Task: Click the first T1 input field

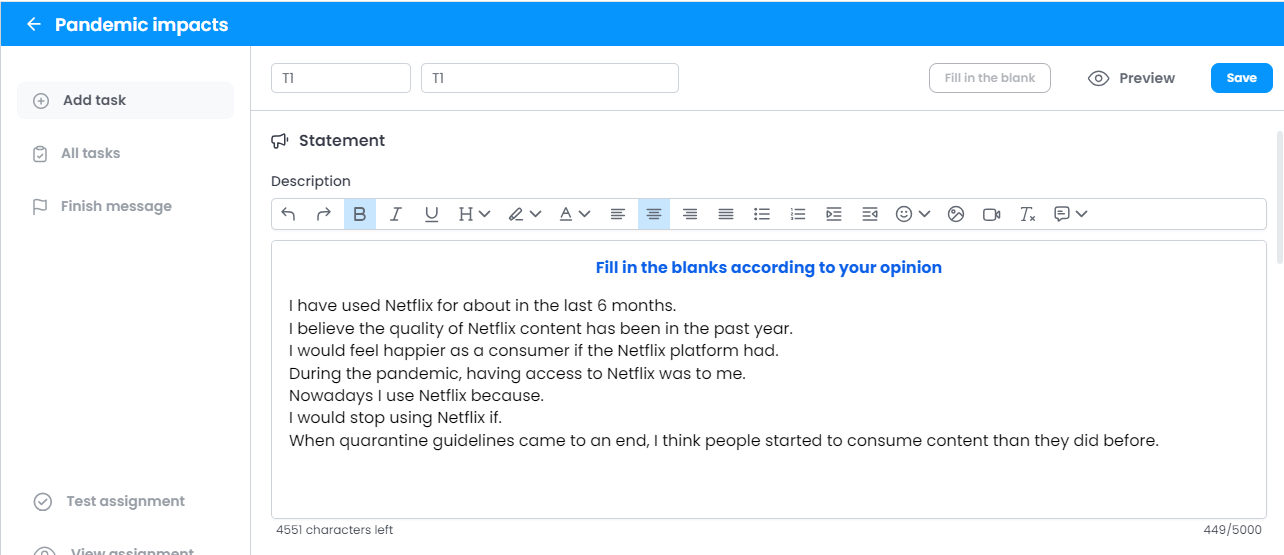Action: pyautogui.click(x=341, y=78)
